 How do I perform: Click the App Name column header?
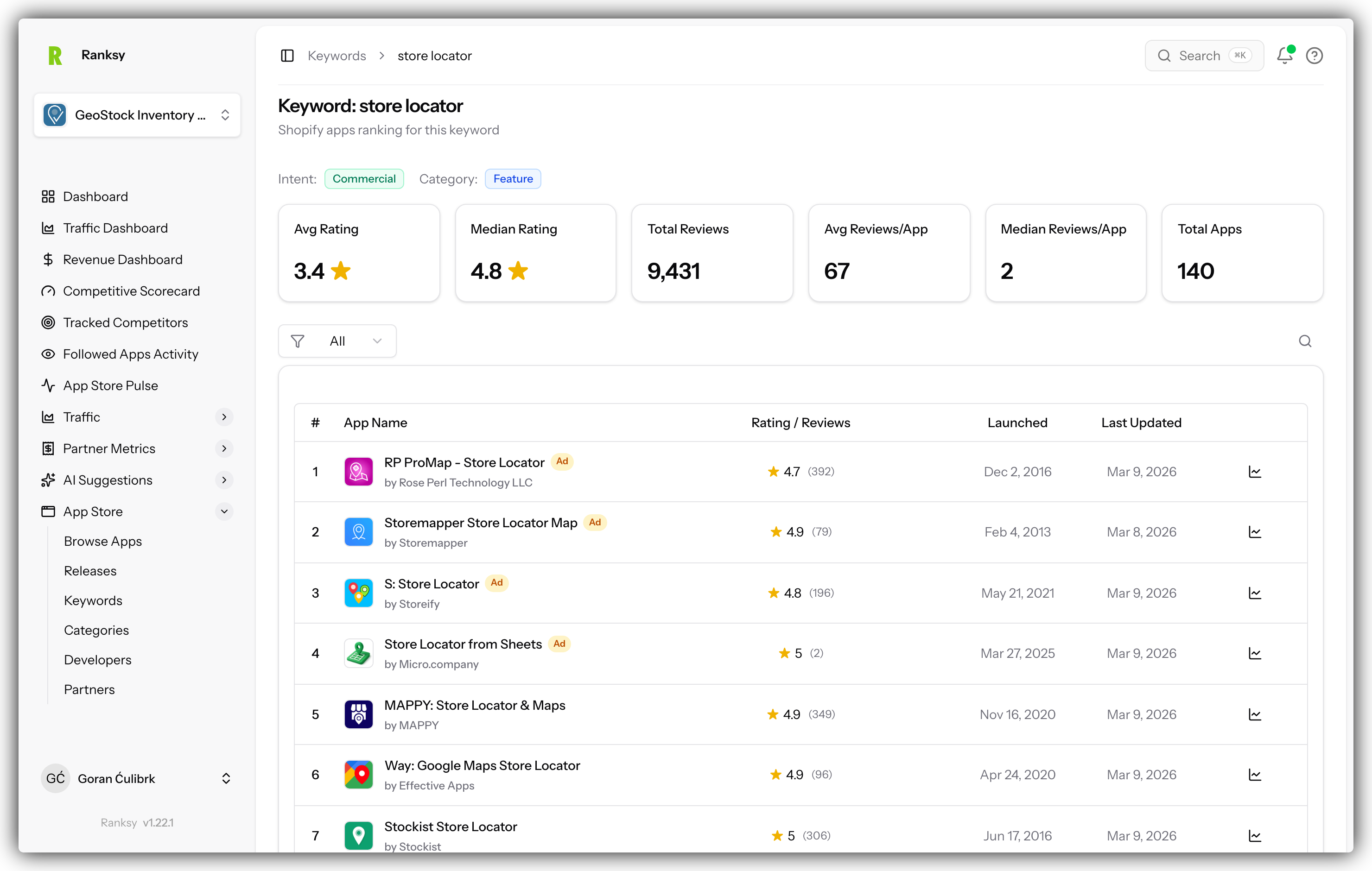pyautogui.click(x=375, y=423)
